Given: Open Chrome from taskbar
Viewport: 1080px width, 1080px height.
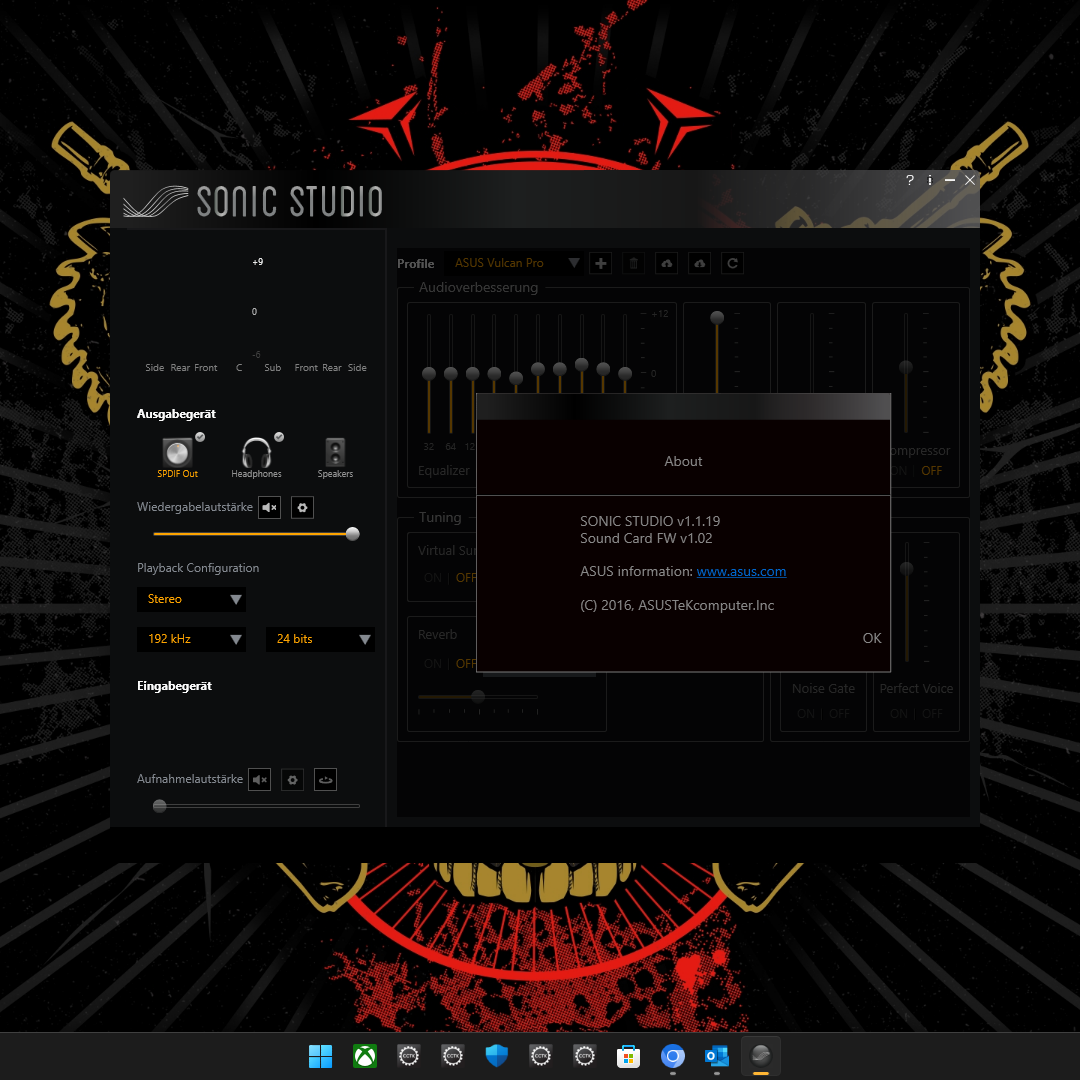Looking at the screenshot, I should pyautogui.click(x=673, y=1055).
